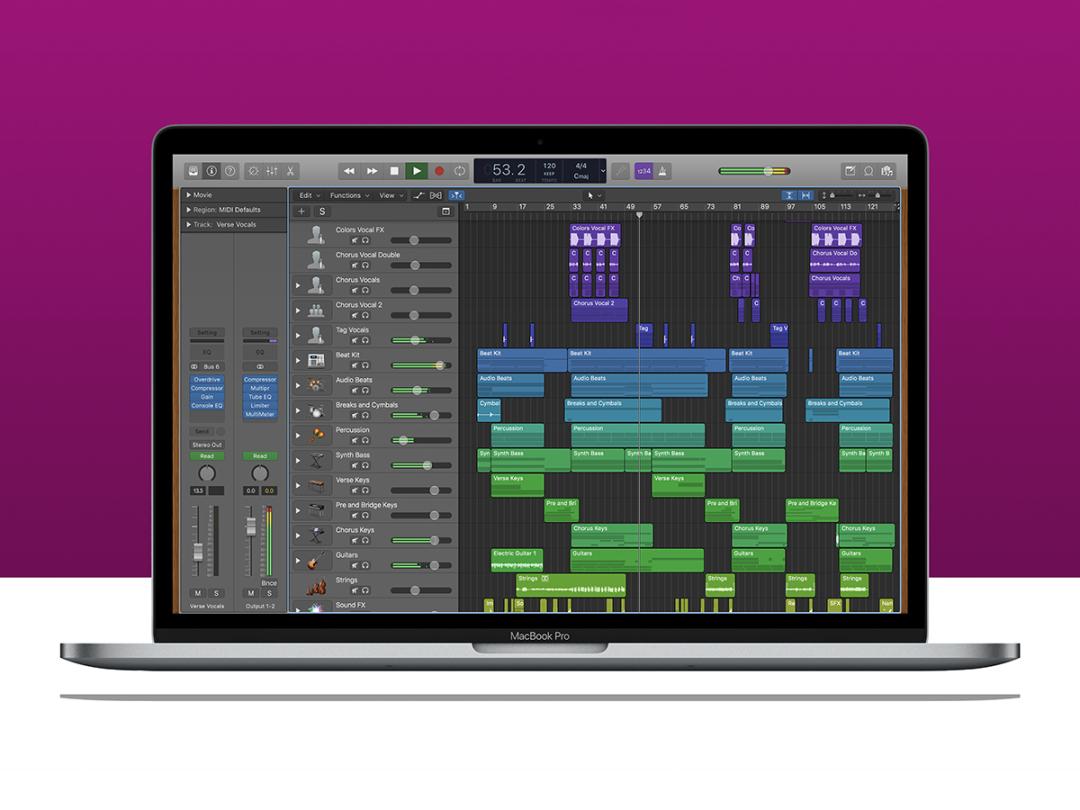Click the master volume slider
The height and width of the screenshot is (810, 1080).
tap(768, 171)
